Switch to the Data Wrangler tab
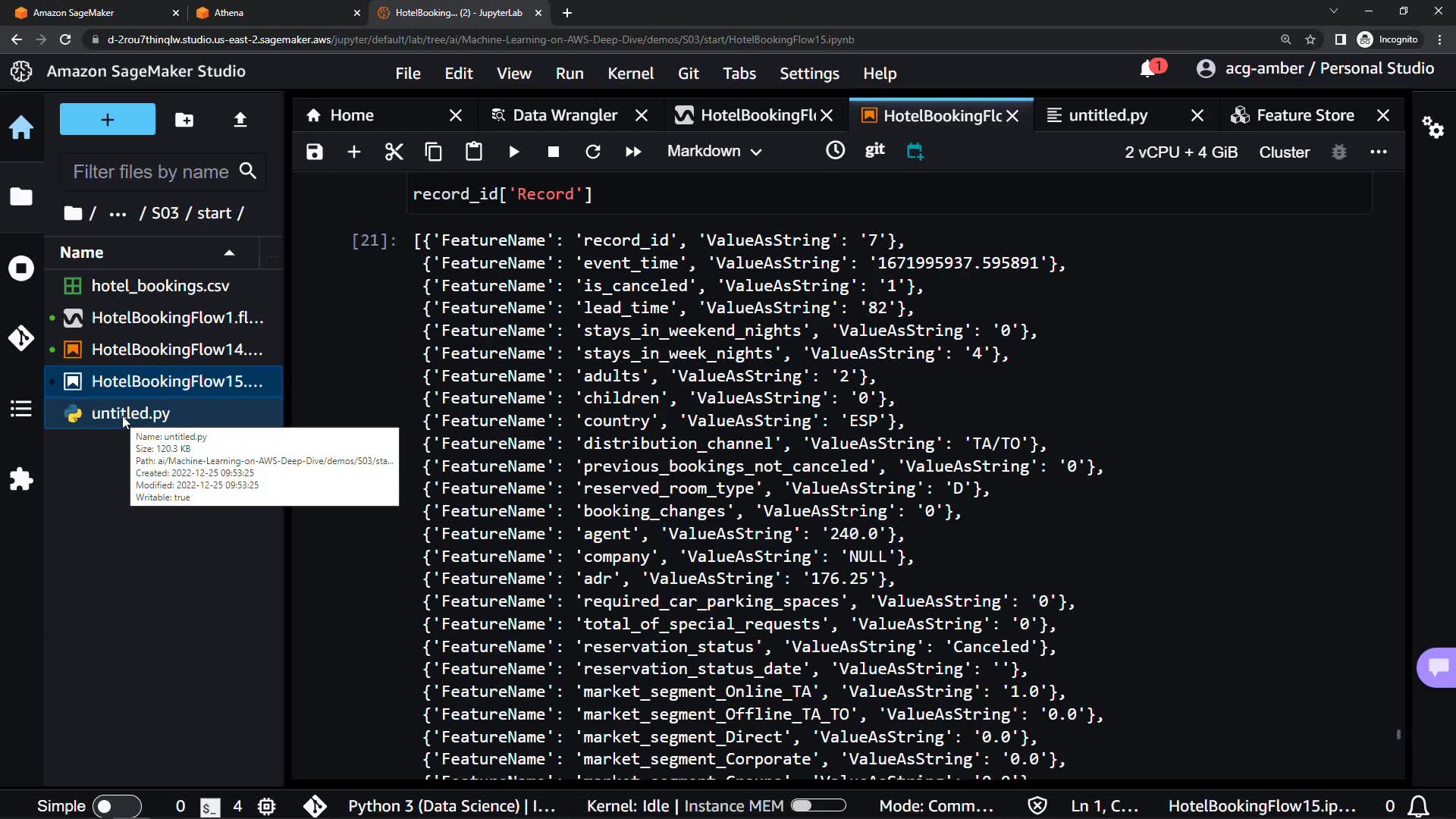This screenshot has width=1456, height=819. click(x=564, y=115)
